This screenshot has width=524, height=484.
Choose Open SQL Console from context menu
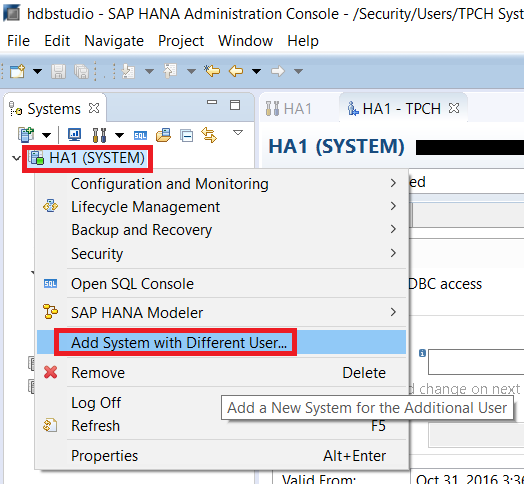pos(222,284)
